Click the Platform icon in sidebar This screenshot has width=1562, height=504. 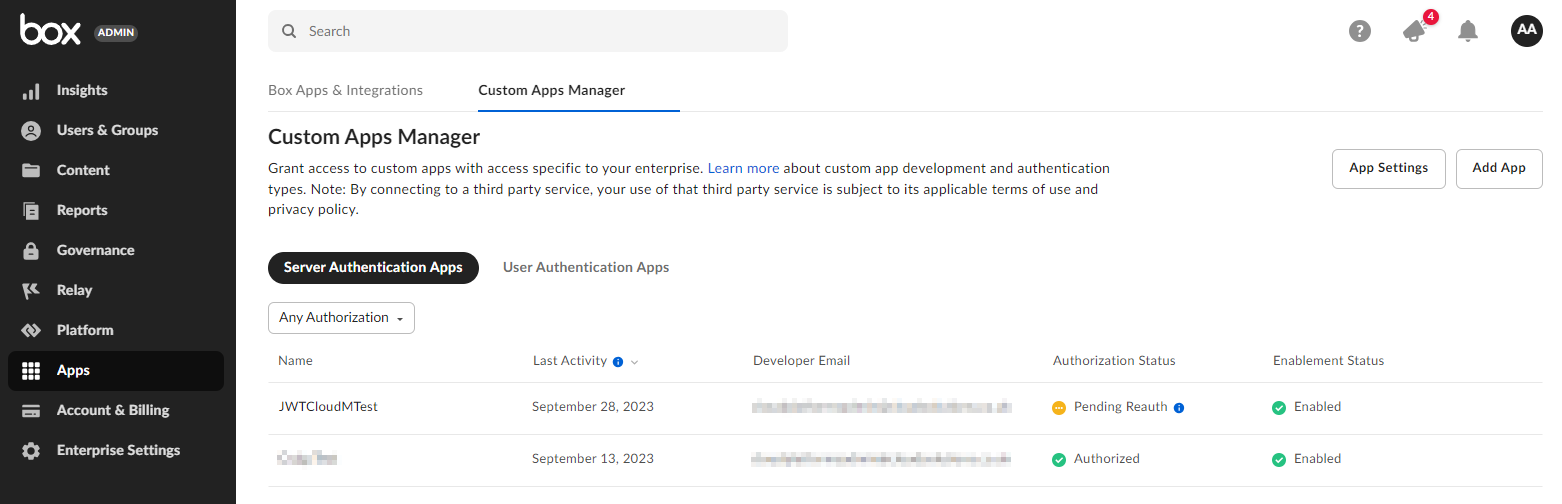pos(31,331)
